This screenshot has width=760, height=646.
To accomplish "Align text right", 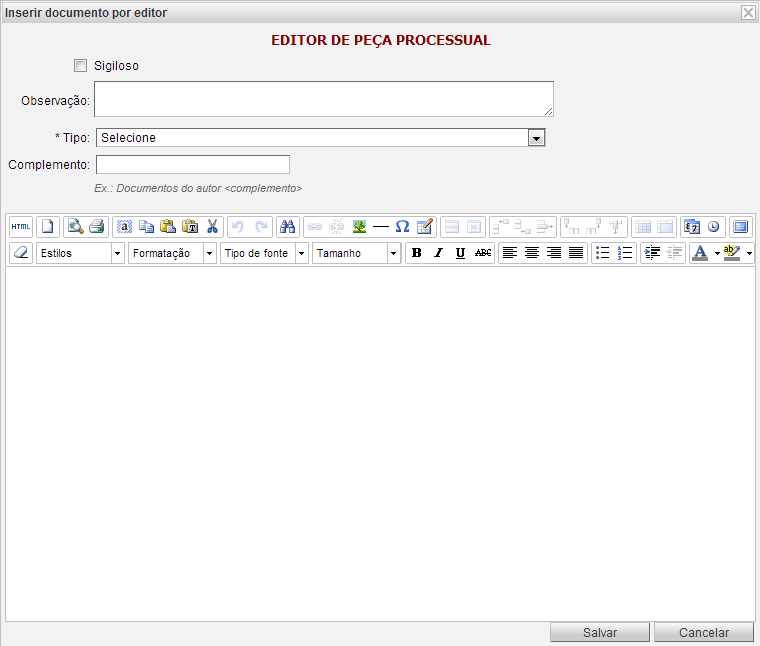I will click(554, 252).
